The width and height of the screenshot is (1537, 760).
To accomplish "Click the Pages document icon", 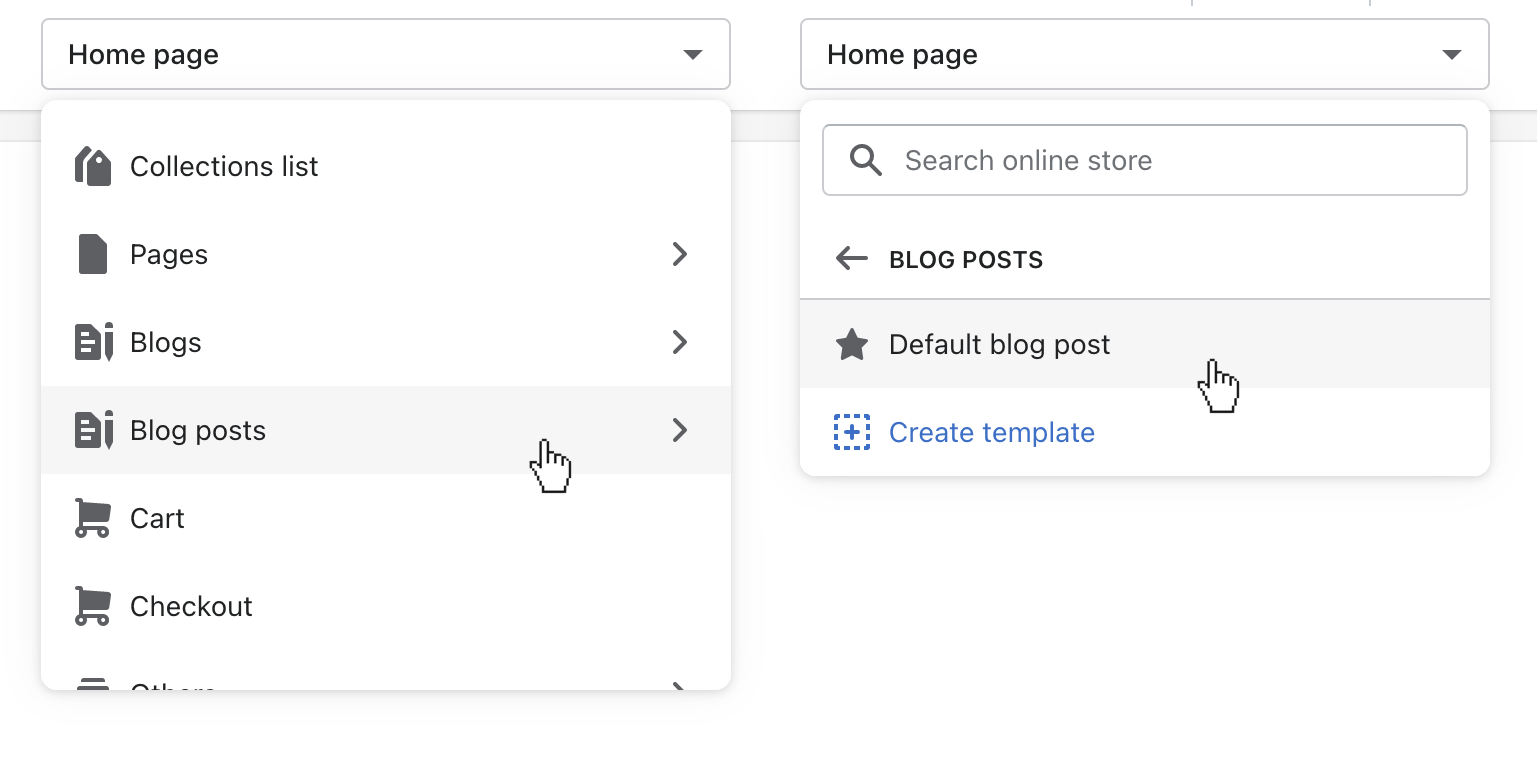I will pyautogui.click(x=92, y=254).
